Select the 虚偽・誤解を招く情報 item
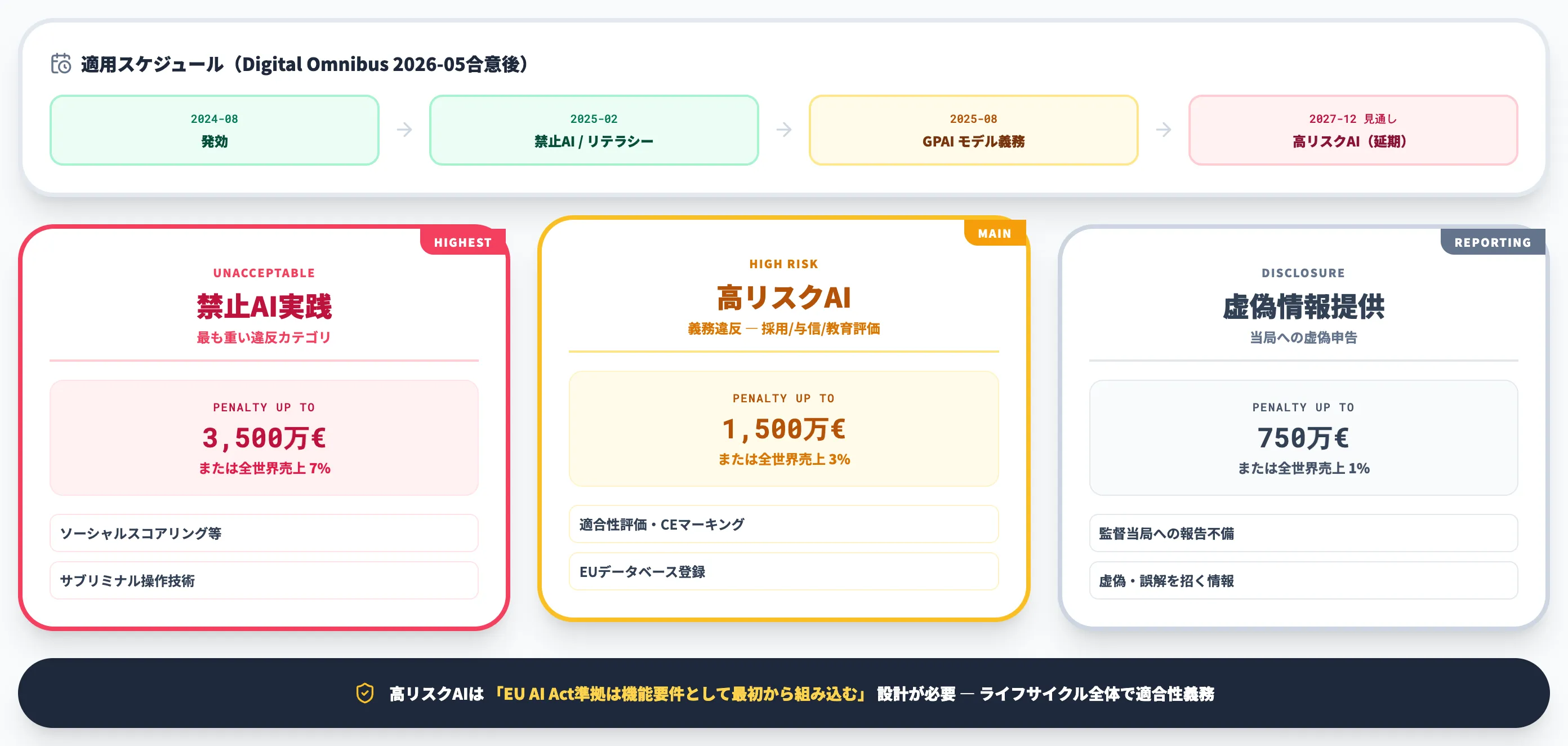This screenshot has width=1568, height=746. click(1303, 580)
